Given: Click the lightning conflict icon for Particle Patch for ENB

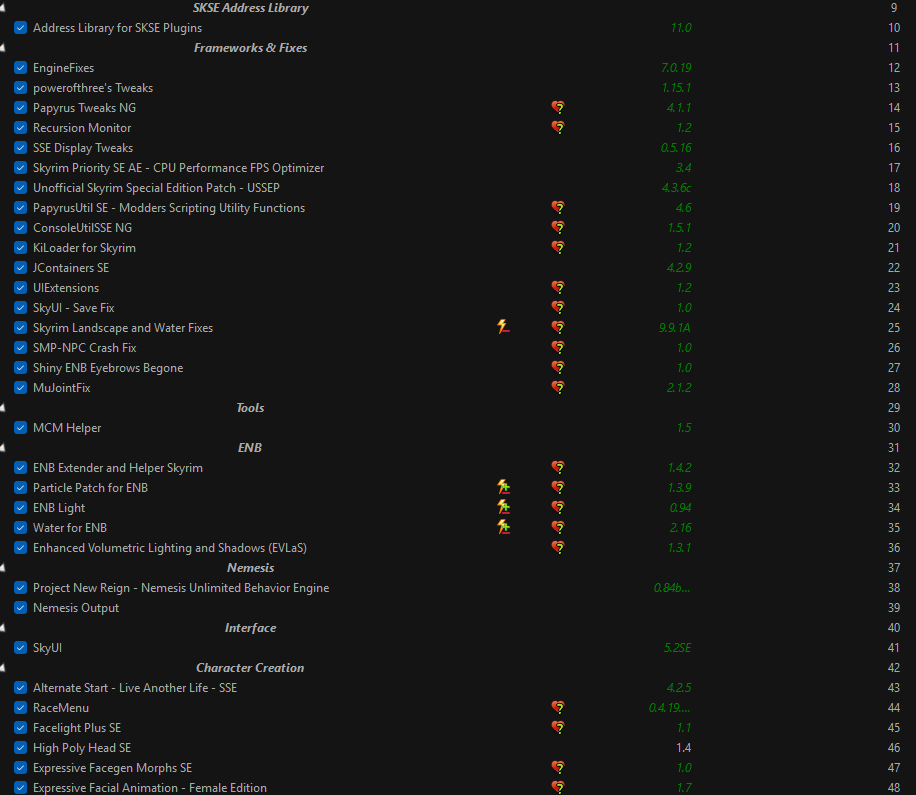Looking at the screenshot, I should point(503,487).
